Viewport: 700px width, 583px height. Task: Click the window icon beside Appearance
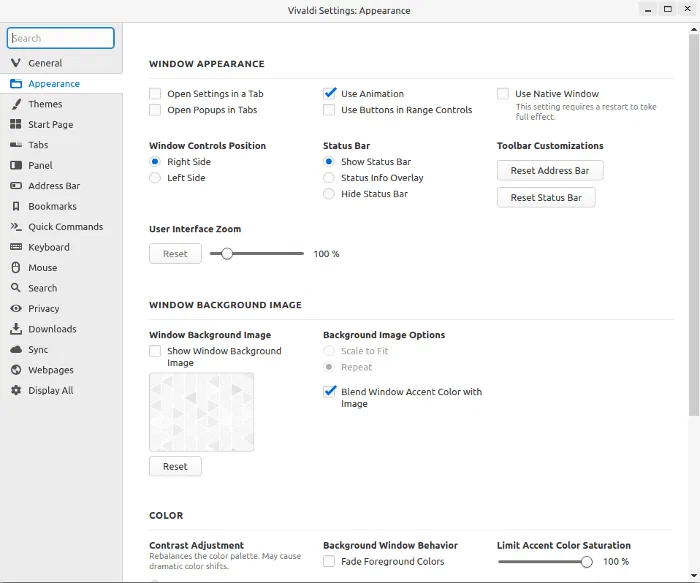tap(16, 83)
